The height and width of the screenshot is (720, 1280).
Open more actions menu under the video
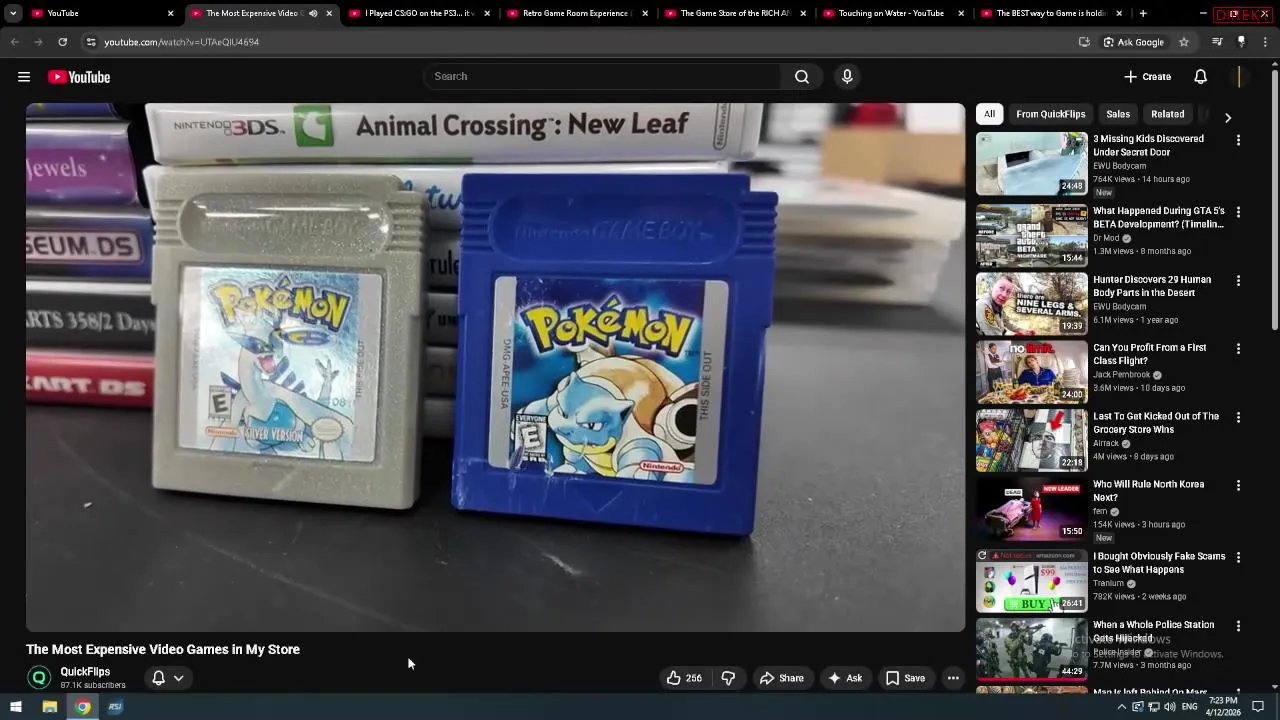click(953, 678)
